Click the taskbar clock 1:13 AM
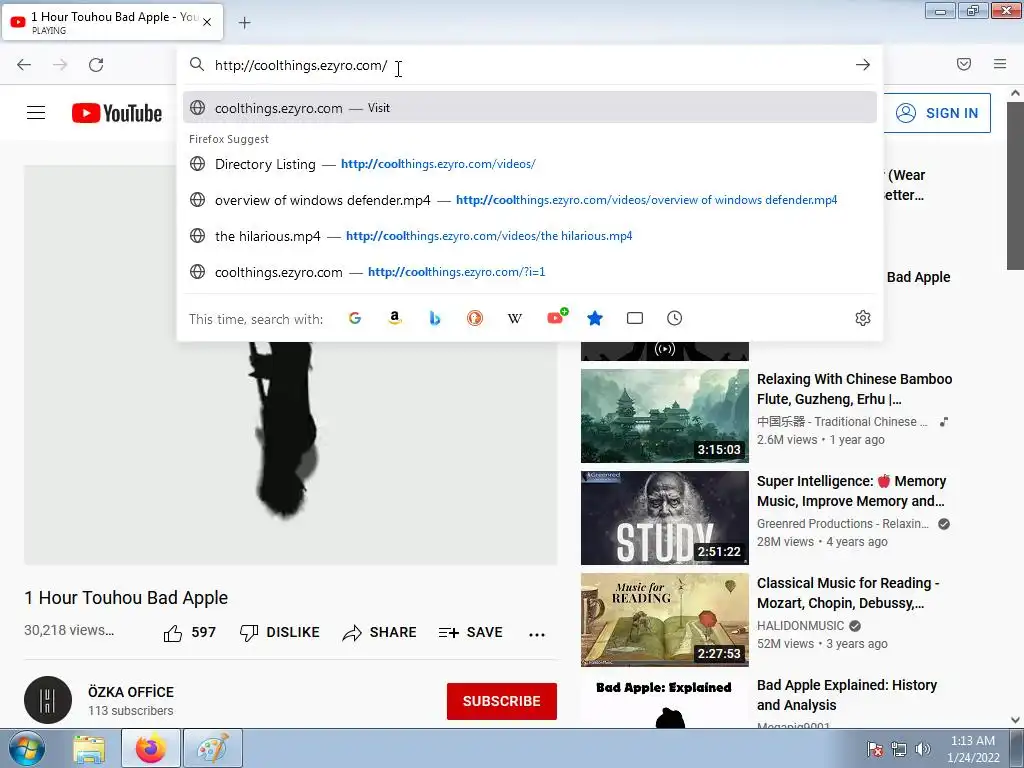 [x=973, y=749]
